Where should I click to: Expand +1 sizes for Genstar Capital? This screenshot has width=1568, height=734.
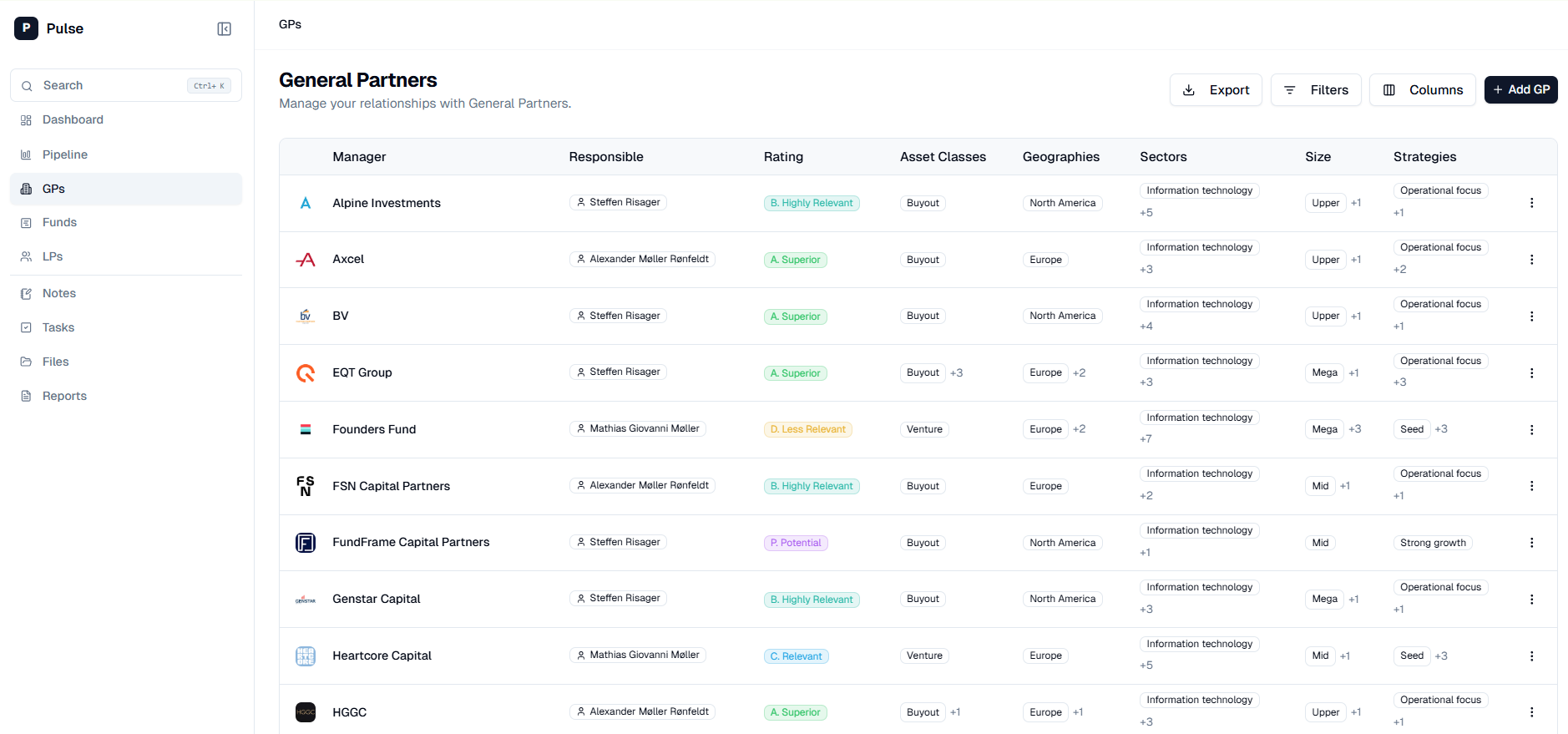[1353, 599]
